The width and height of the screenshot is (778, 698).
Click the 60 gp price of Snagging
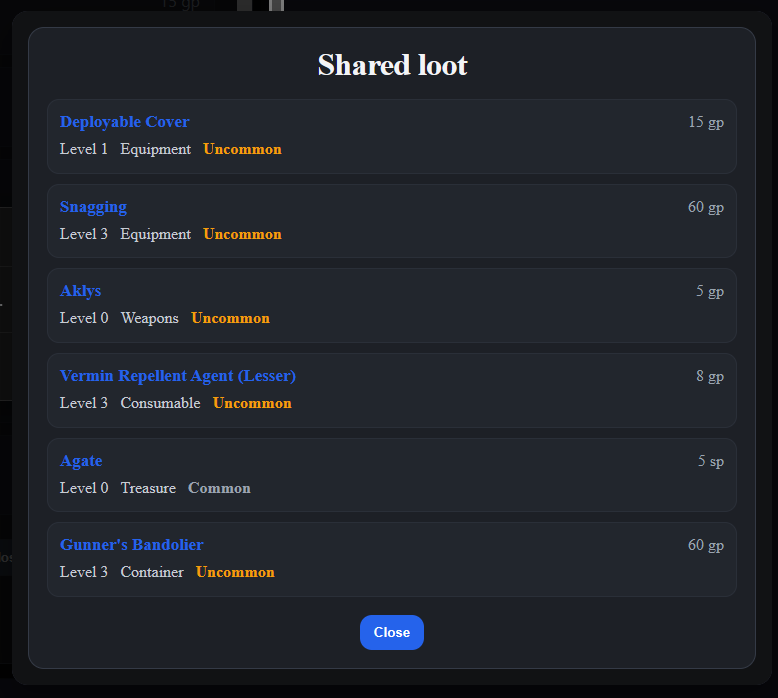pos(706,207)
